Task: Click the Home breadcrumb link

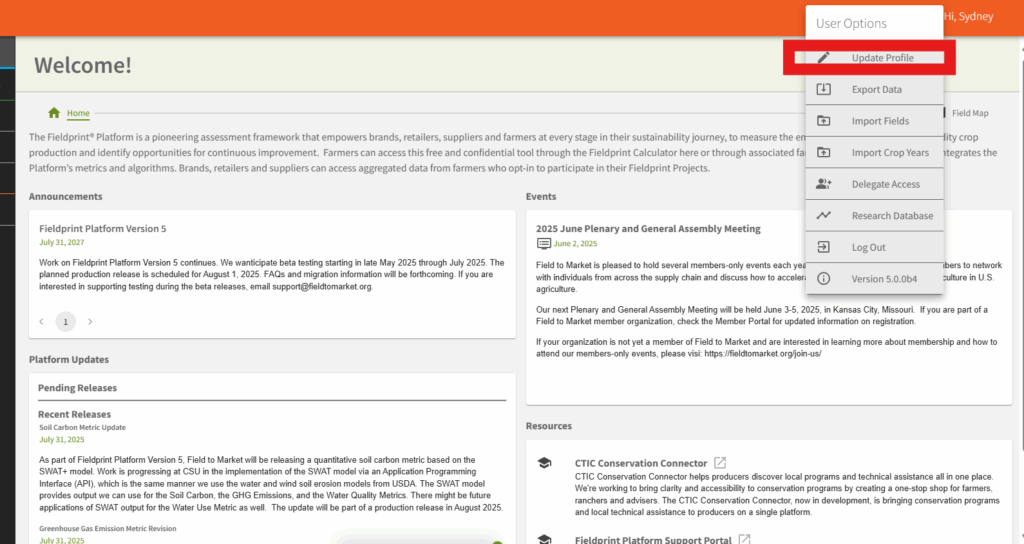Action: 78,113
